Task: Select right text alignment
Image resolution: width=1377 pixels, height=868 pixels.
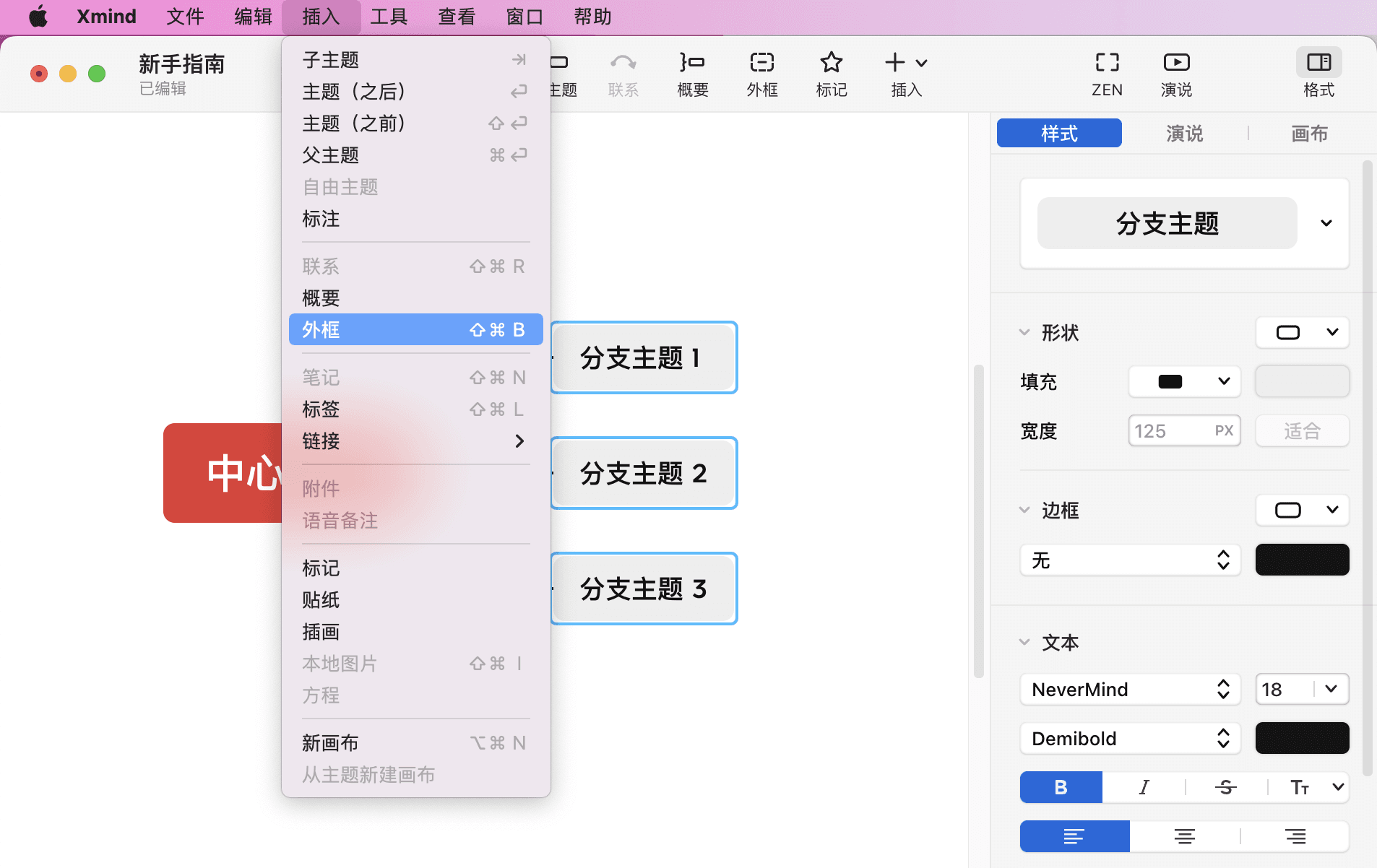Action: click(x=1294, y=836)
